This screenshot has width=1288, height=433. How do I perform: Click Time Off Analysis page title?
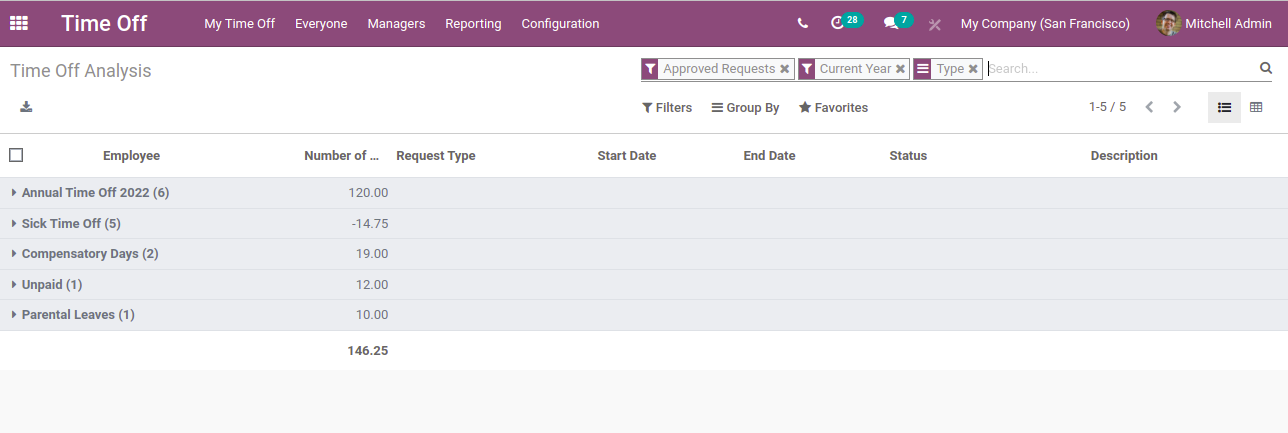81,71
